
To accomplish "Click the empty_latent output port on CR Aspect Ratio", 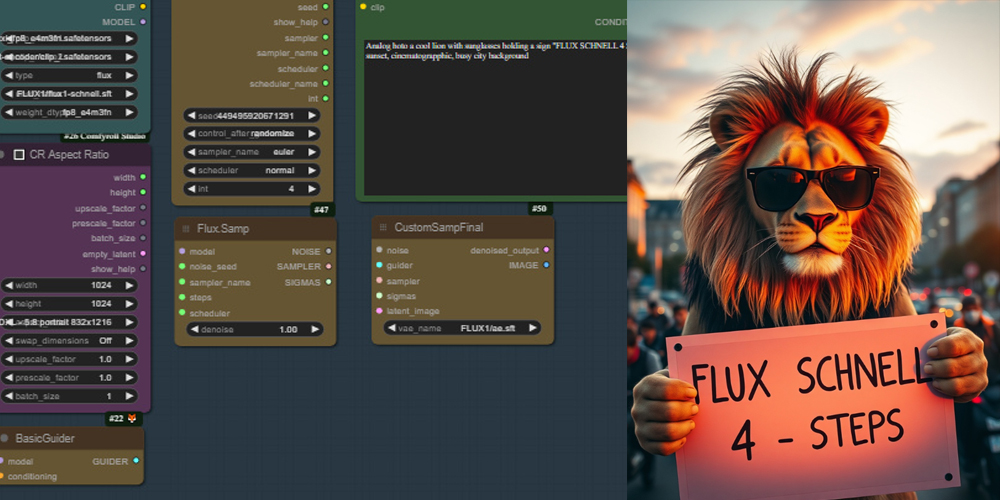I will [143, 254].
